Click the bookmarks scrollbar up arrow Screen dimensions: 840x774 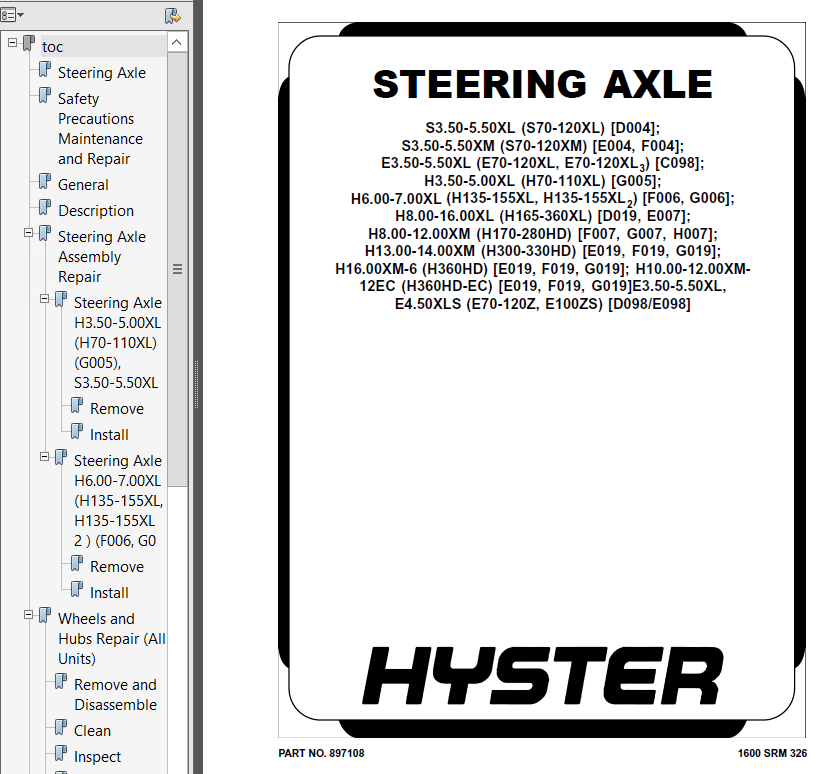click(x=177, y=42)
